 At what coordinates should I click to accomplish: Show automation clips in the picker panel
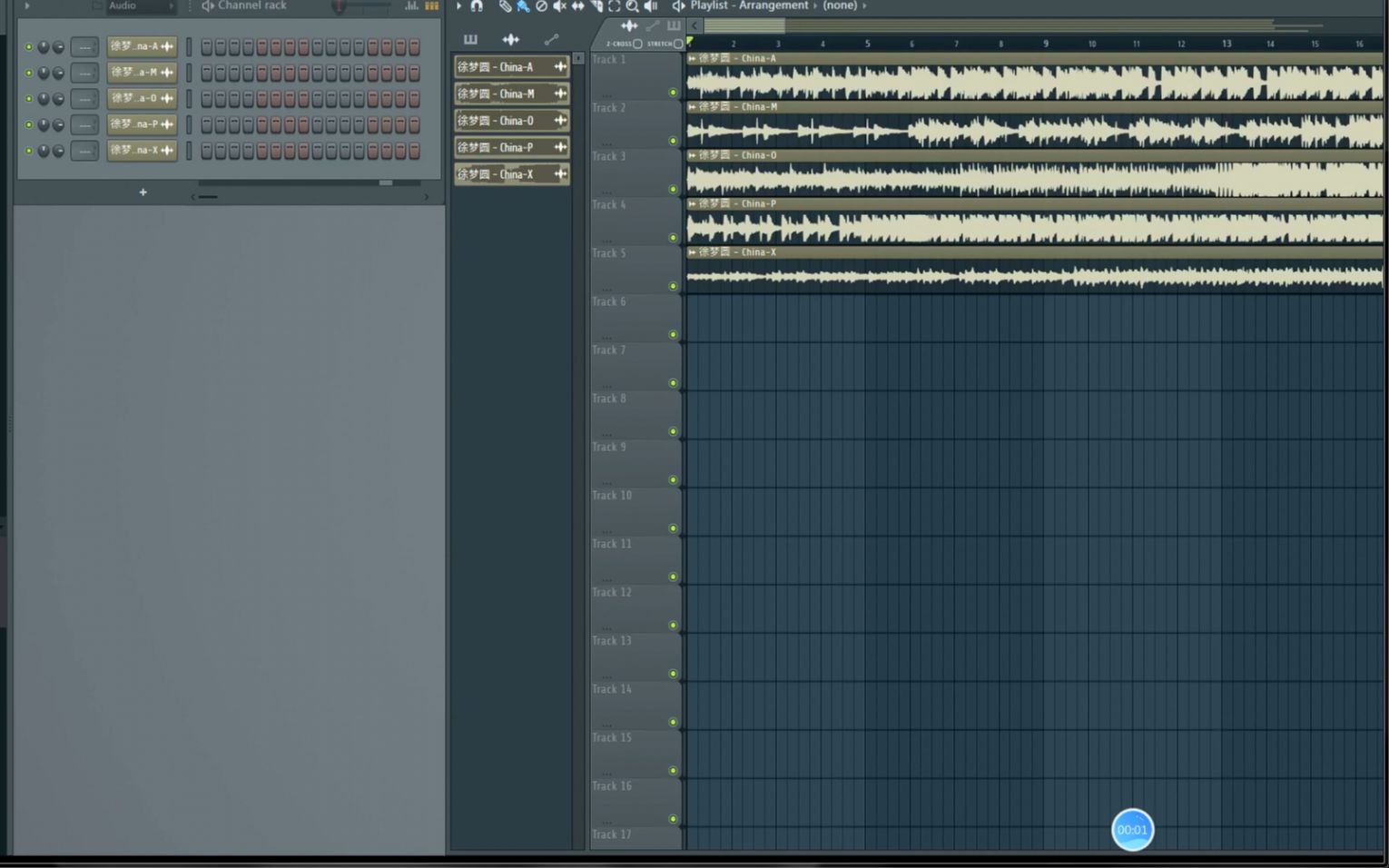click(x=551, y=39)
